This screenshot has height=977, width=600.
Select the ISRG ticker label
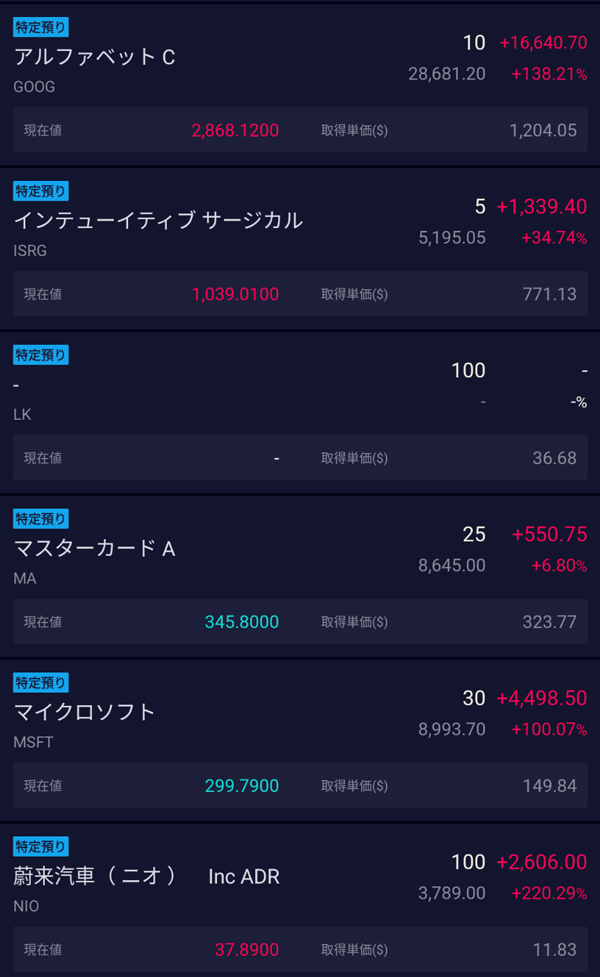click(x=30, y=251)
